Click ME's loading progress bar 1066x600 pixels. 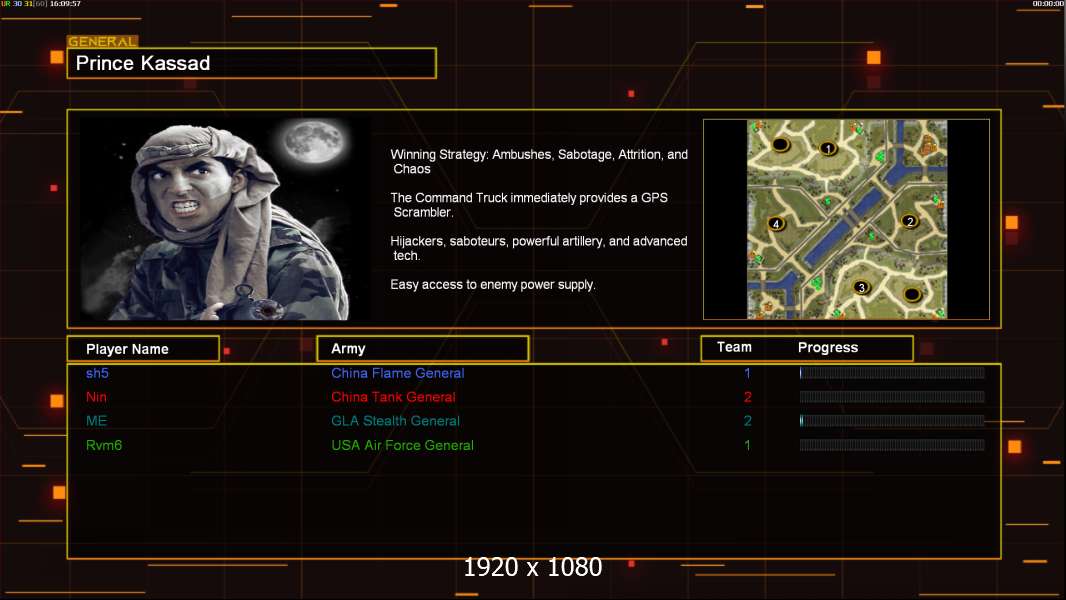[892, 421]
